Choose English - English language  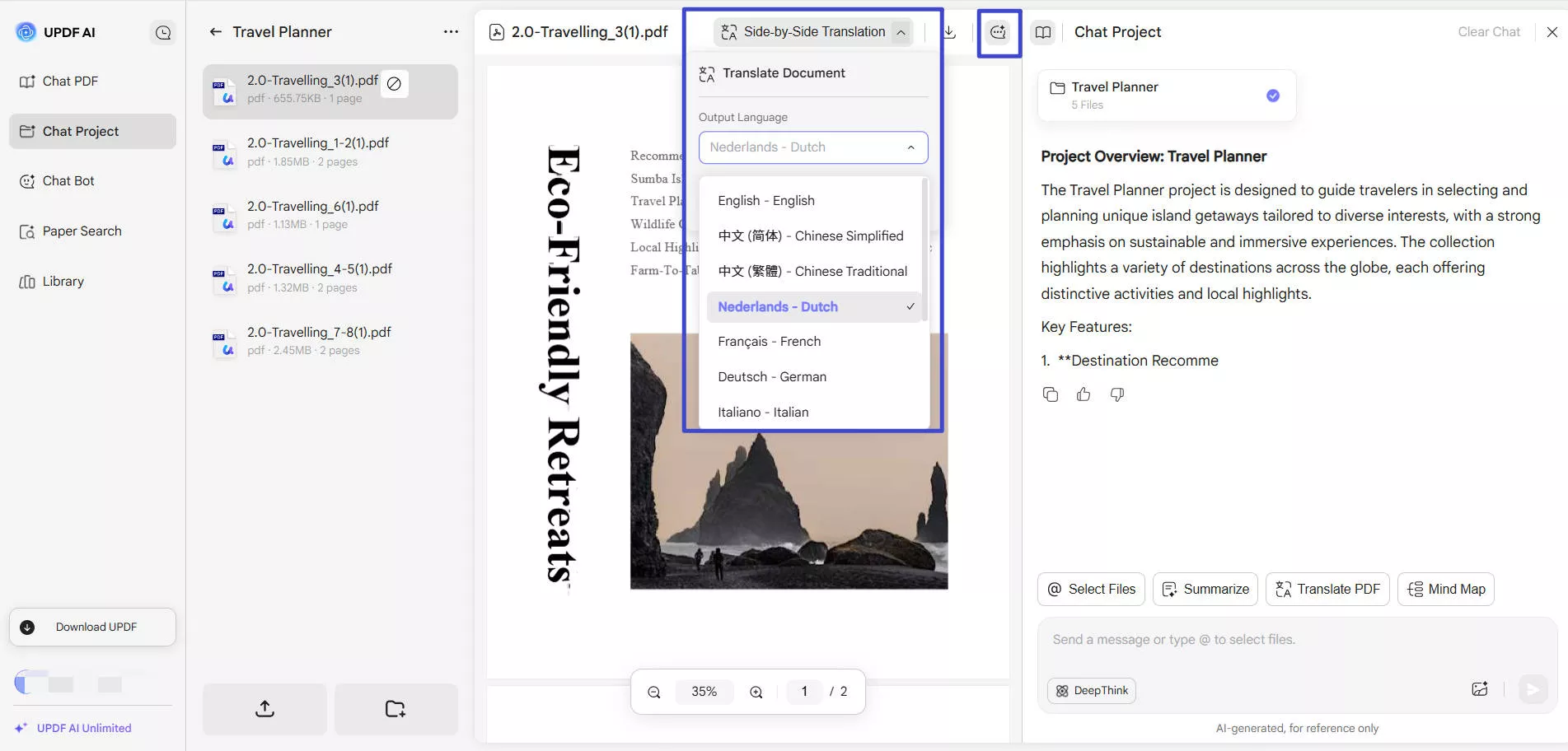click(x=813, y=201)
